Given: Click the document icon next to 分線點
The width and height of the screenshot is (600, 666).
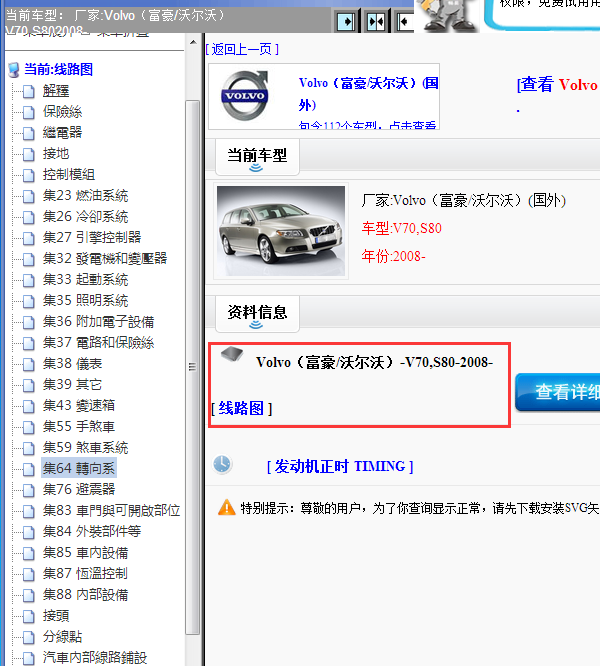Looking at the screenshot, I should (28, 638).
